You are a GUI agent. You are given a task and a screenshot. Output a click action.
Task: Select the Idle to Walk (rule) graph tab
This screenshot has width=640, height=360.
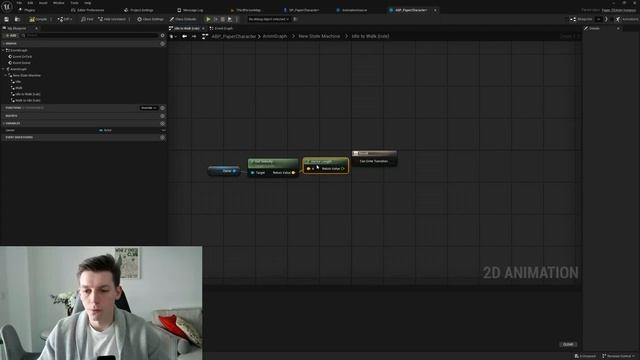(186, 28)
